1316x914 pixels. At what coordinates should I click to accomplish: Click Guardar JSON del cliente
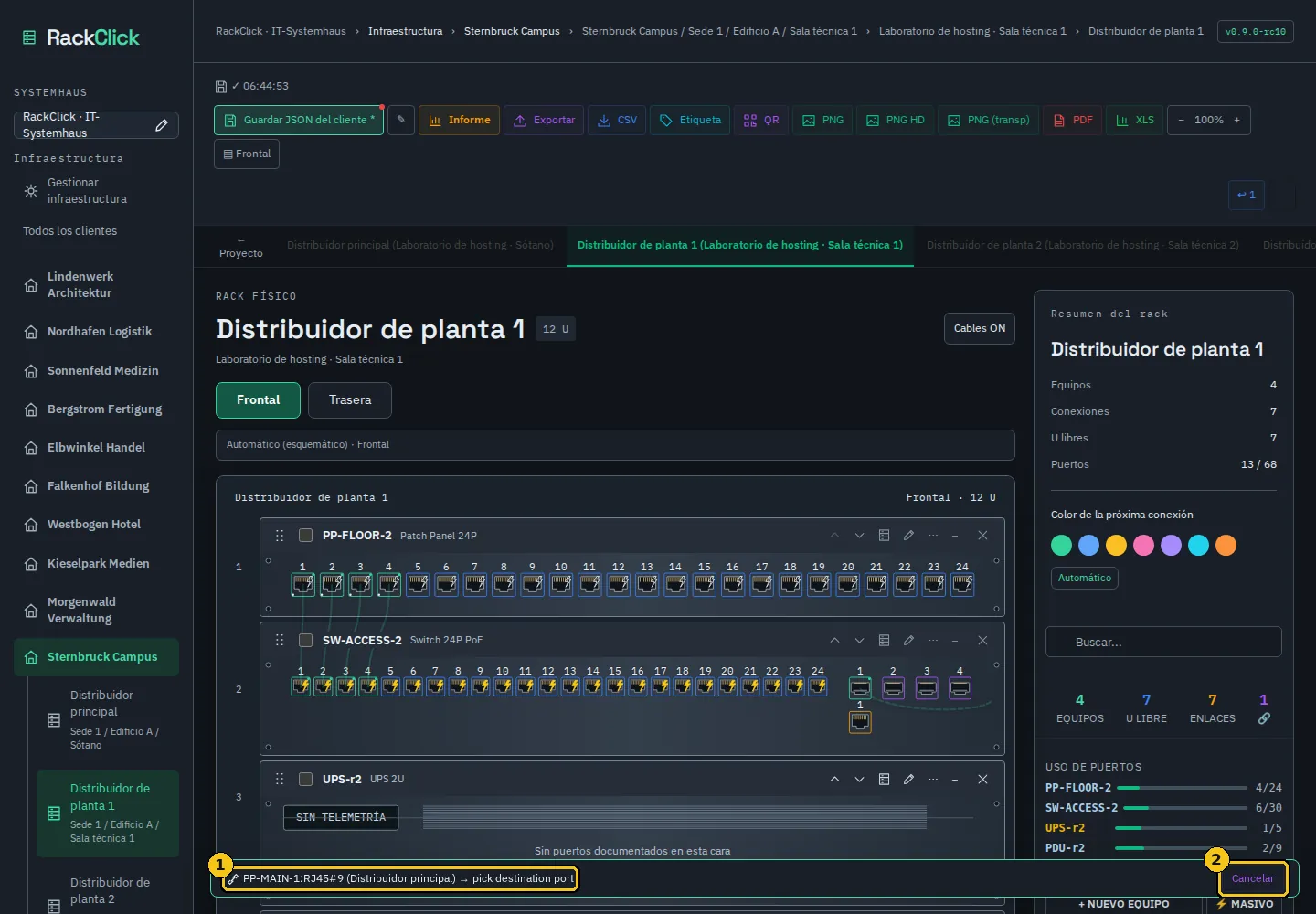click(299, 120)
